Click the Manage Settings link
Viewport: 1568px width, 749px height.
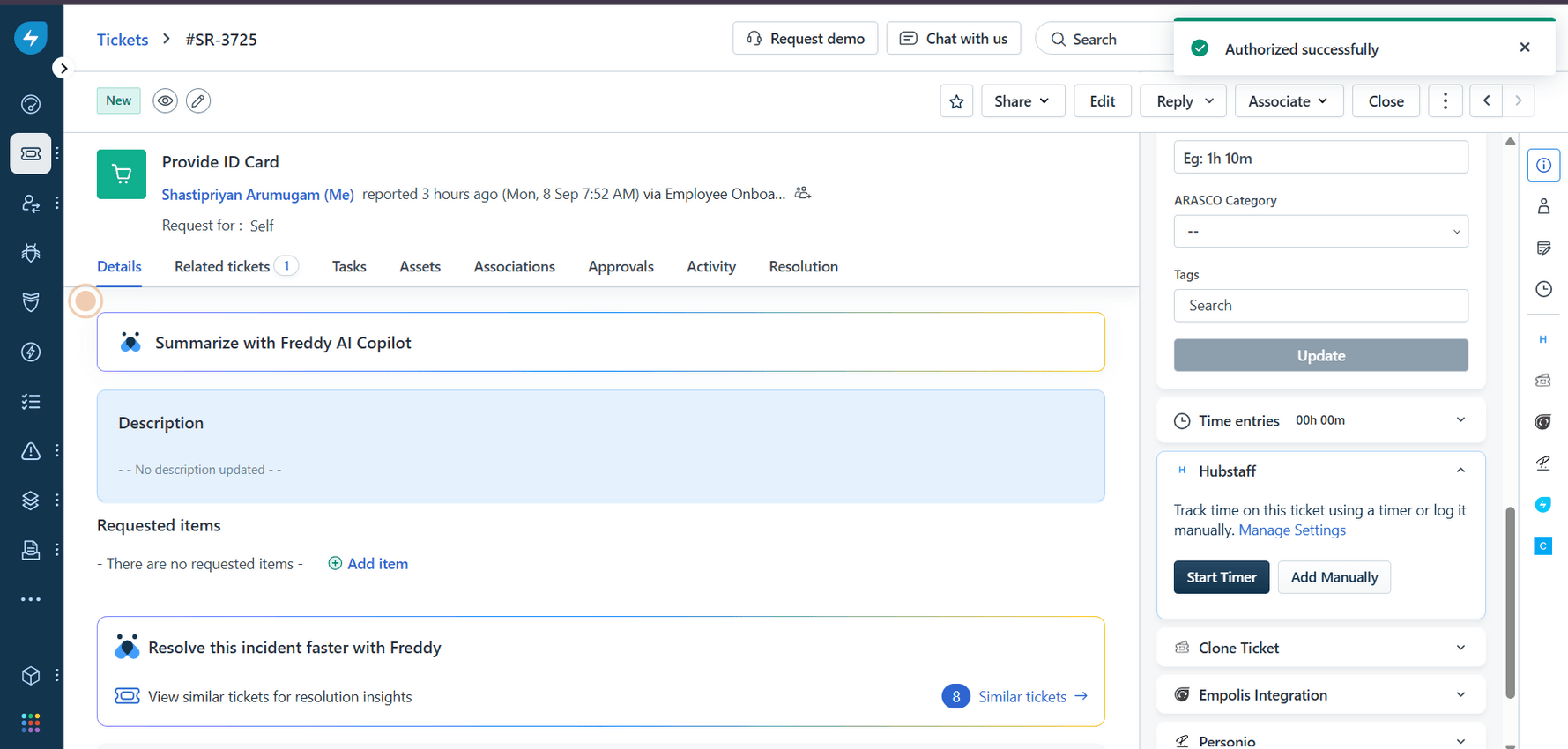[x=1292, y=530]
